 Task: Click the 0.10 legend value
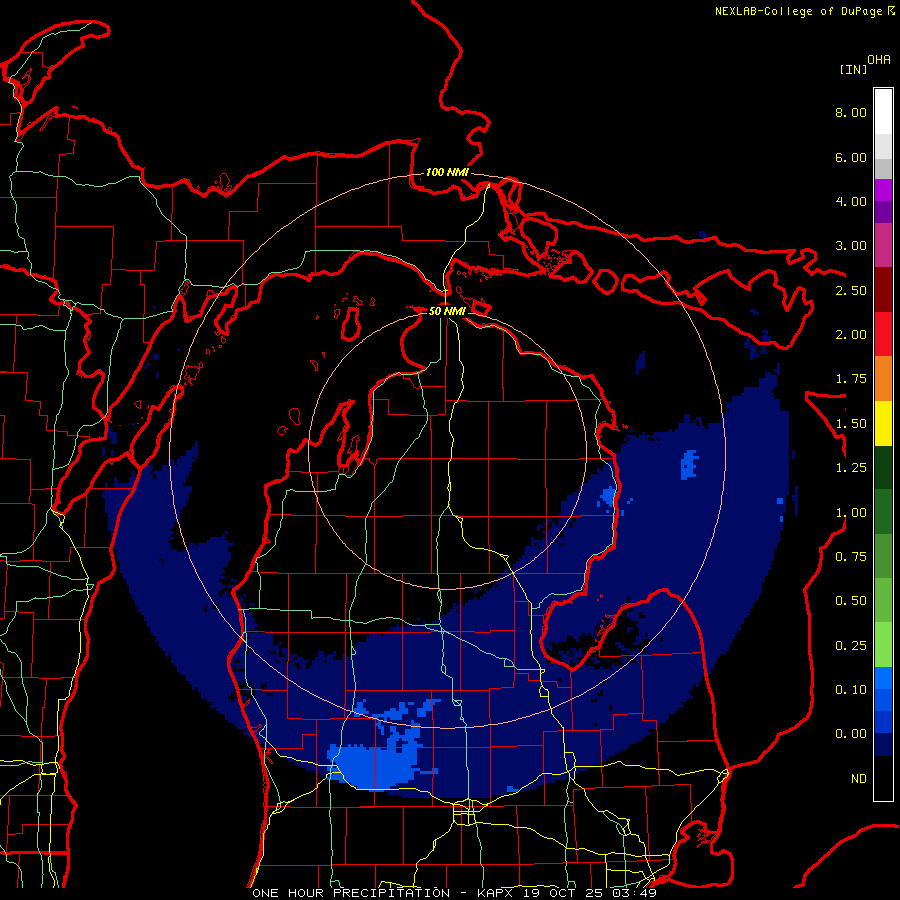[x=851, y=690]
